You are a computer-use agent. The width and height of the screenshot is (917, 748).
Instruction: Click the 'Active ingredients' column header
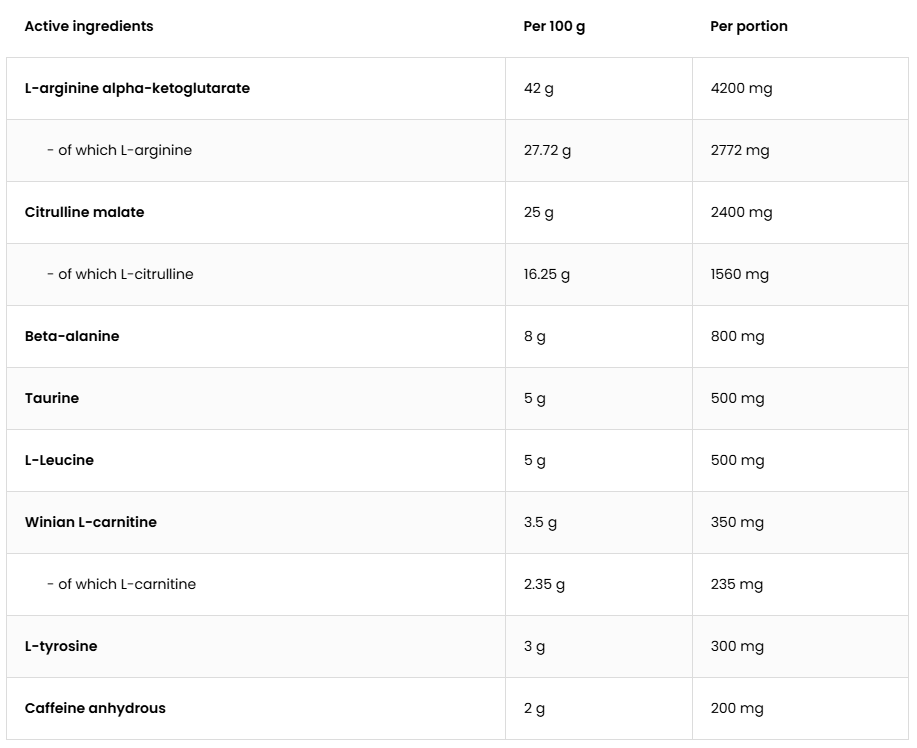coord(89,27)
